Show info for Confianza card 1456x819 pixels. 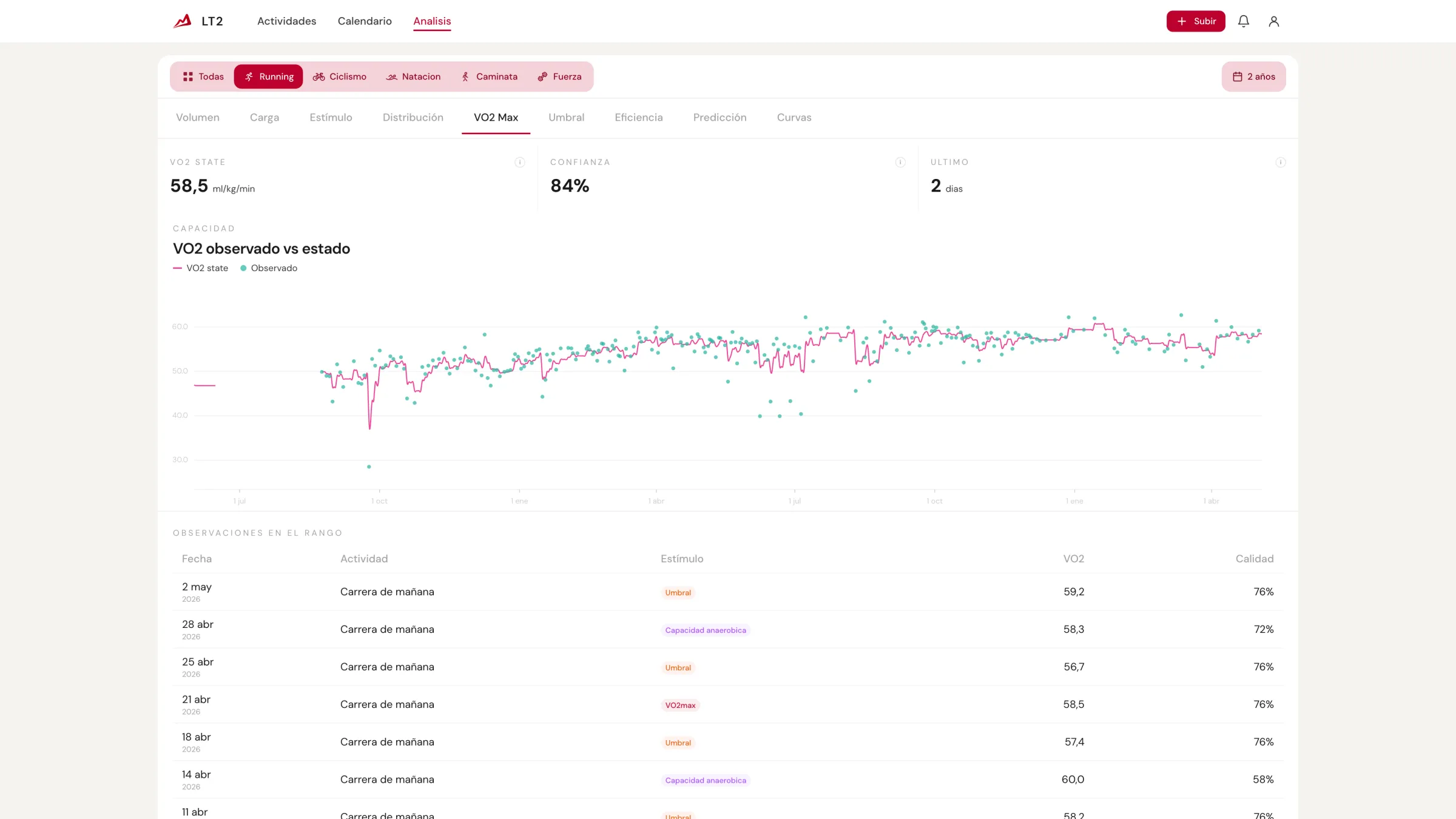(900, 162)
